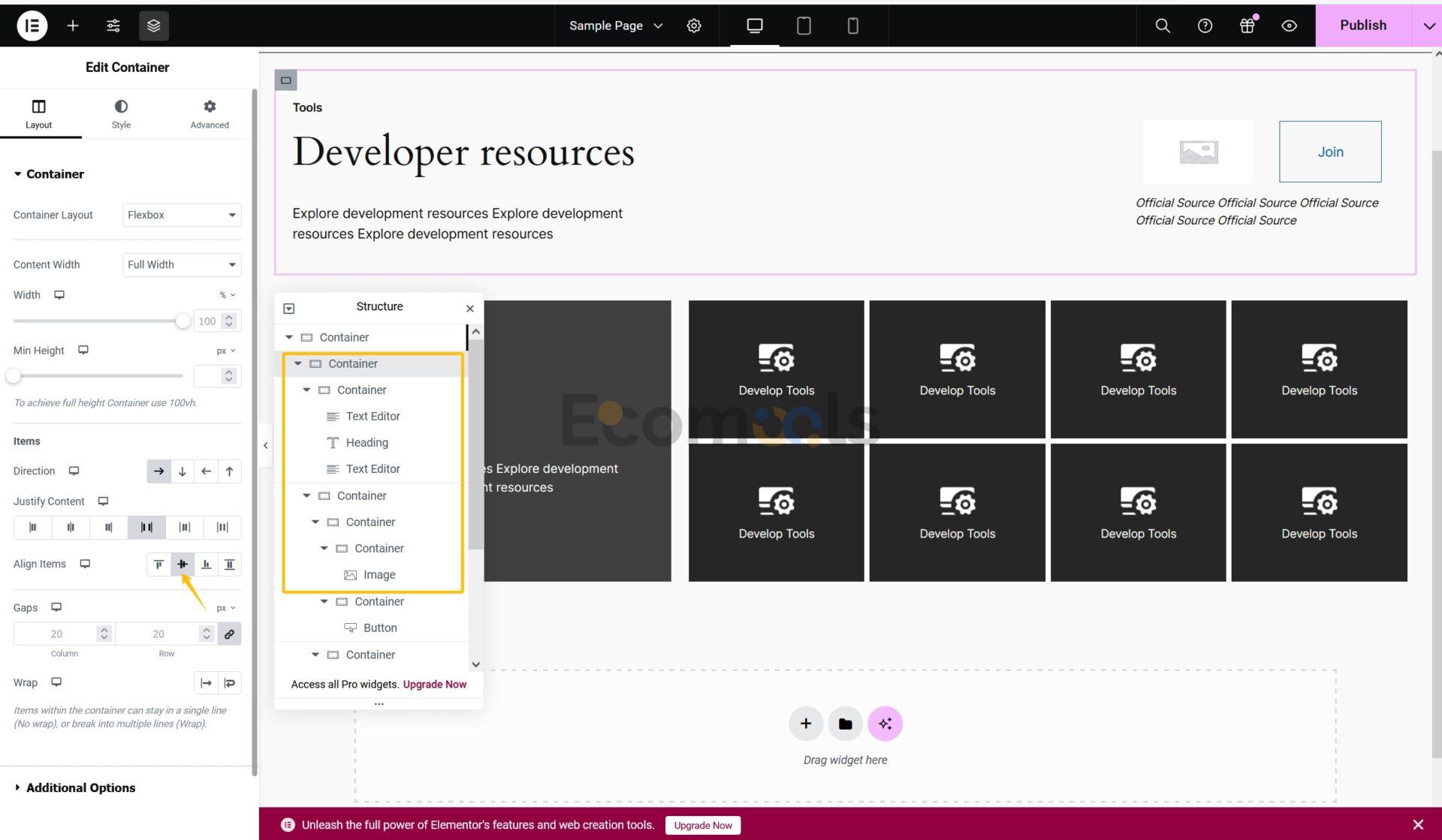The image size is (1442, 840).
Task: Toggle the Structure layers icon in top bar
Action: [x=154, y=26]
